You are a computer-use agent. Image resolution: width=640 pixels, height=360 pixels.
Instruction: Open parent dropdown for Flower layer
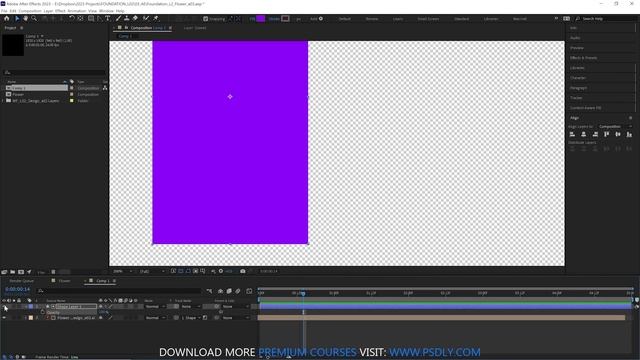tap(235, 318)
